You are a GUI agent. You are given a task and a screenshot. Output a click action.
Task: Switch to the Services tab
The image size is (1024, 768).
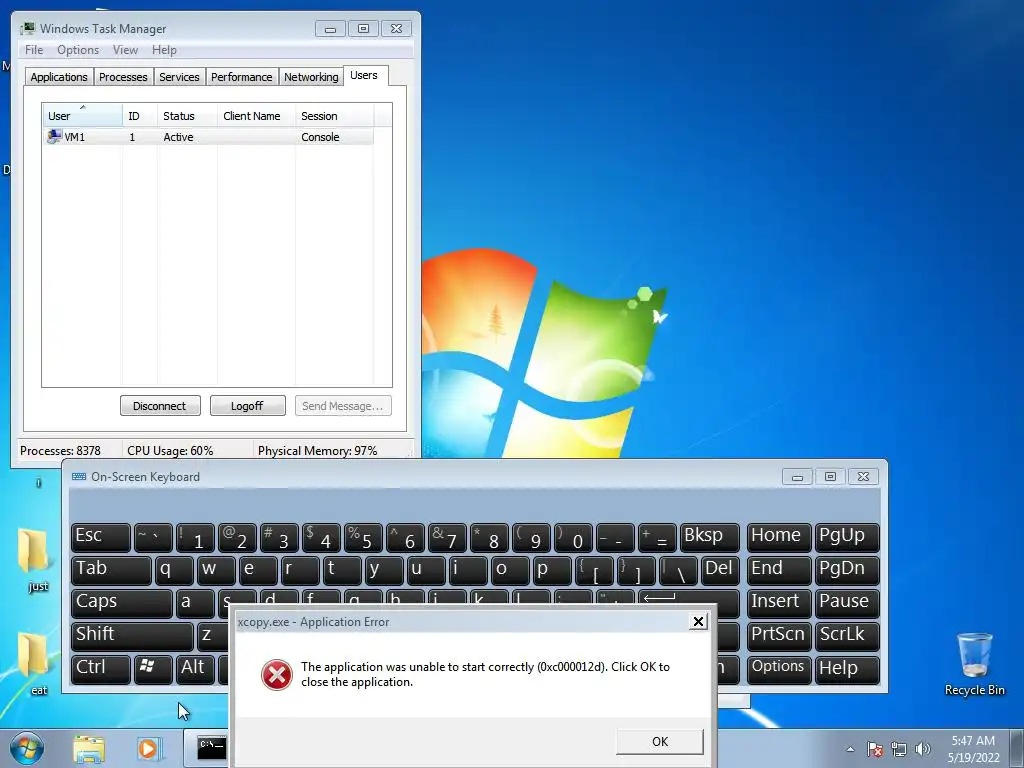coord(179,77)
